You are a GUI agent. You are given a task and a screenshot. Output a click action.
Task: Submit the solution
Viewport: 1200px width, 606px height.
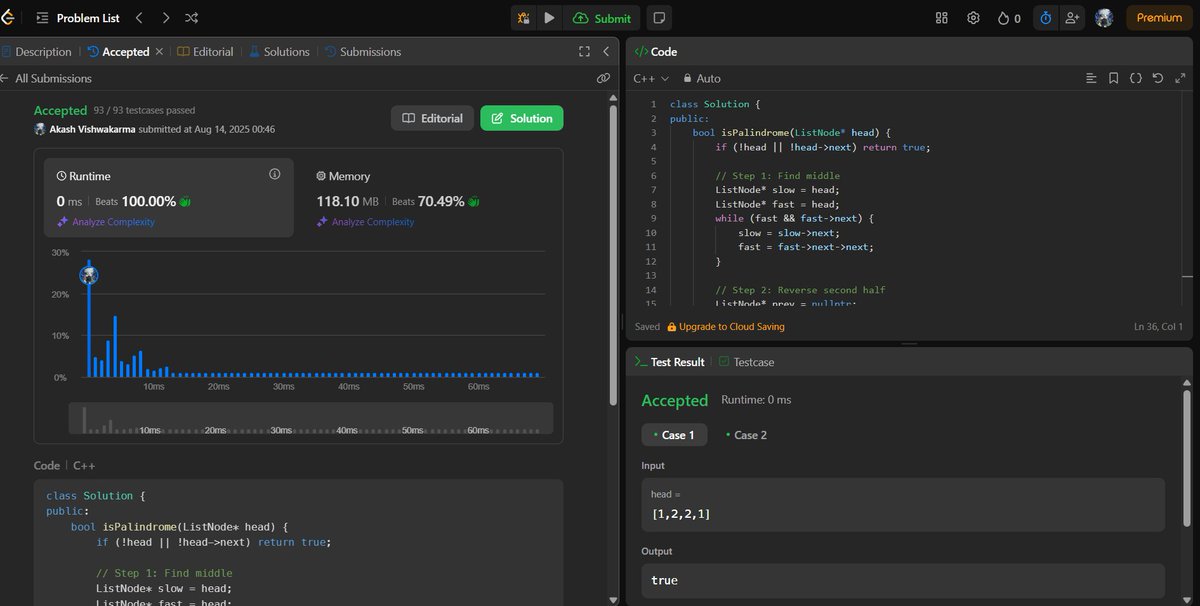(x=602, y=18)
